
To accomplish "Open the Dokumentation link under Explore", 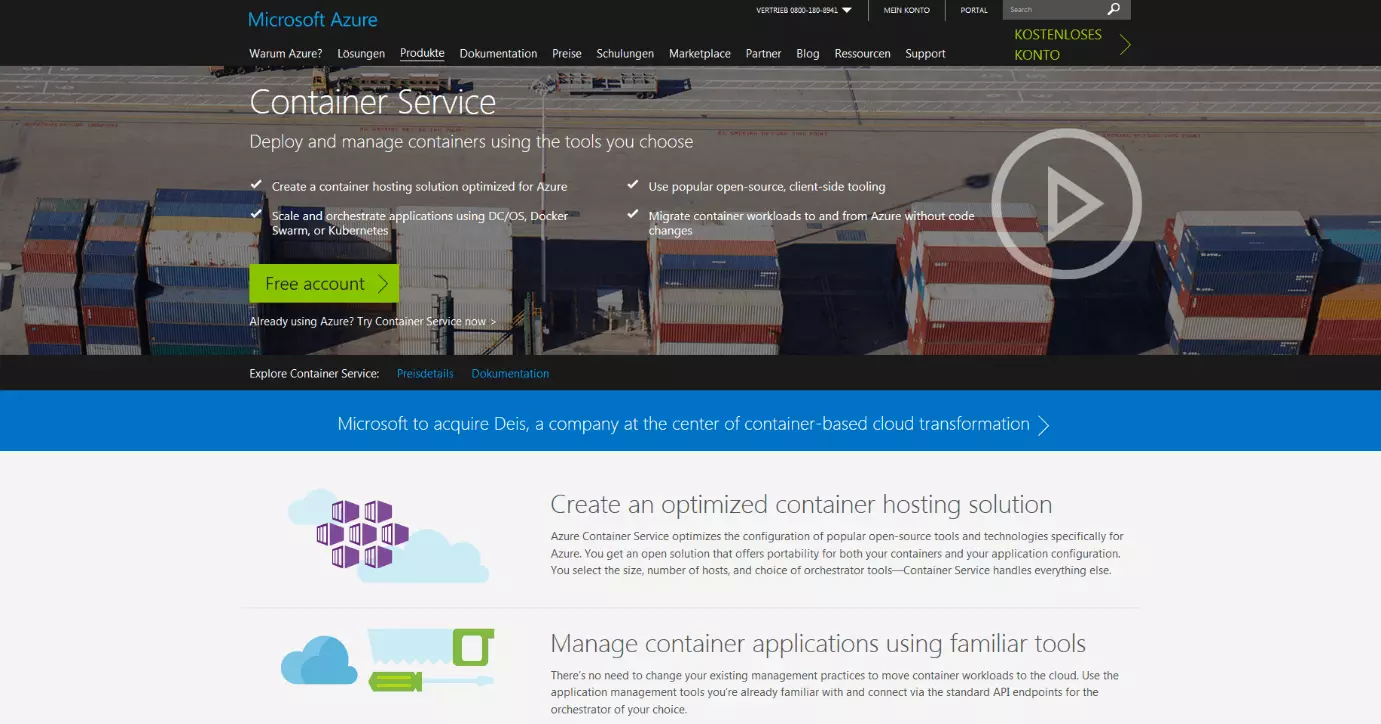I will tap(510, 373).
